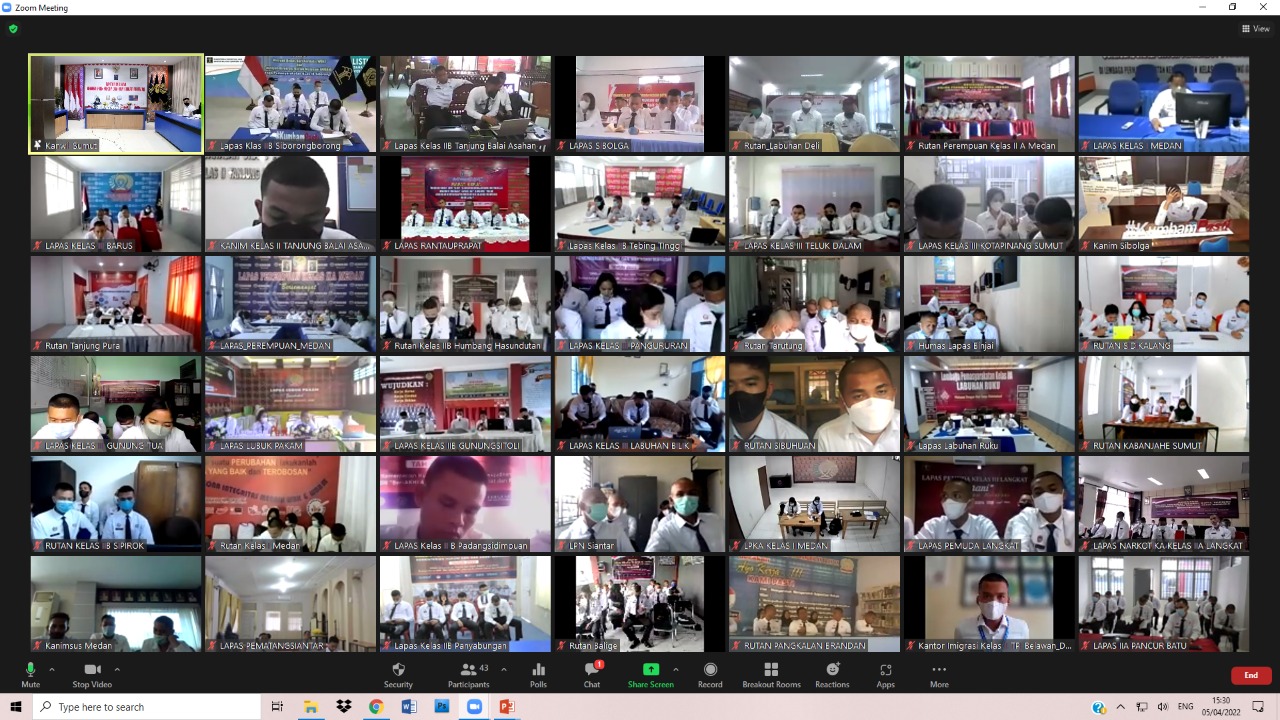The width and height of the screenshot is (1280, 720).
Task: Open the More options menu
Action: (x=938, y=673)
